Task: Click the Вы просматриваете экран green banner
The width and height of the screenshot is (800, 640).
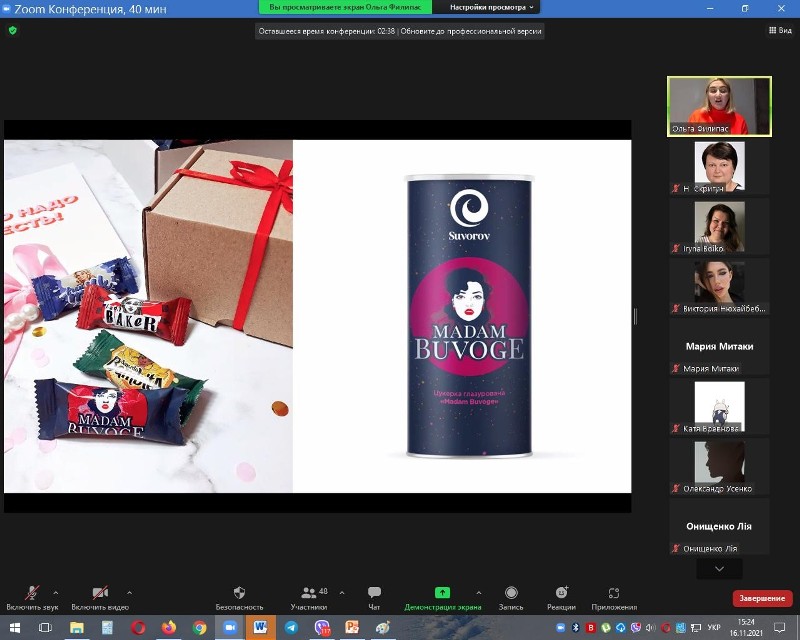Action: tap(345, 7)
